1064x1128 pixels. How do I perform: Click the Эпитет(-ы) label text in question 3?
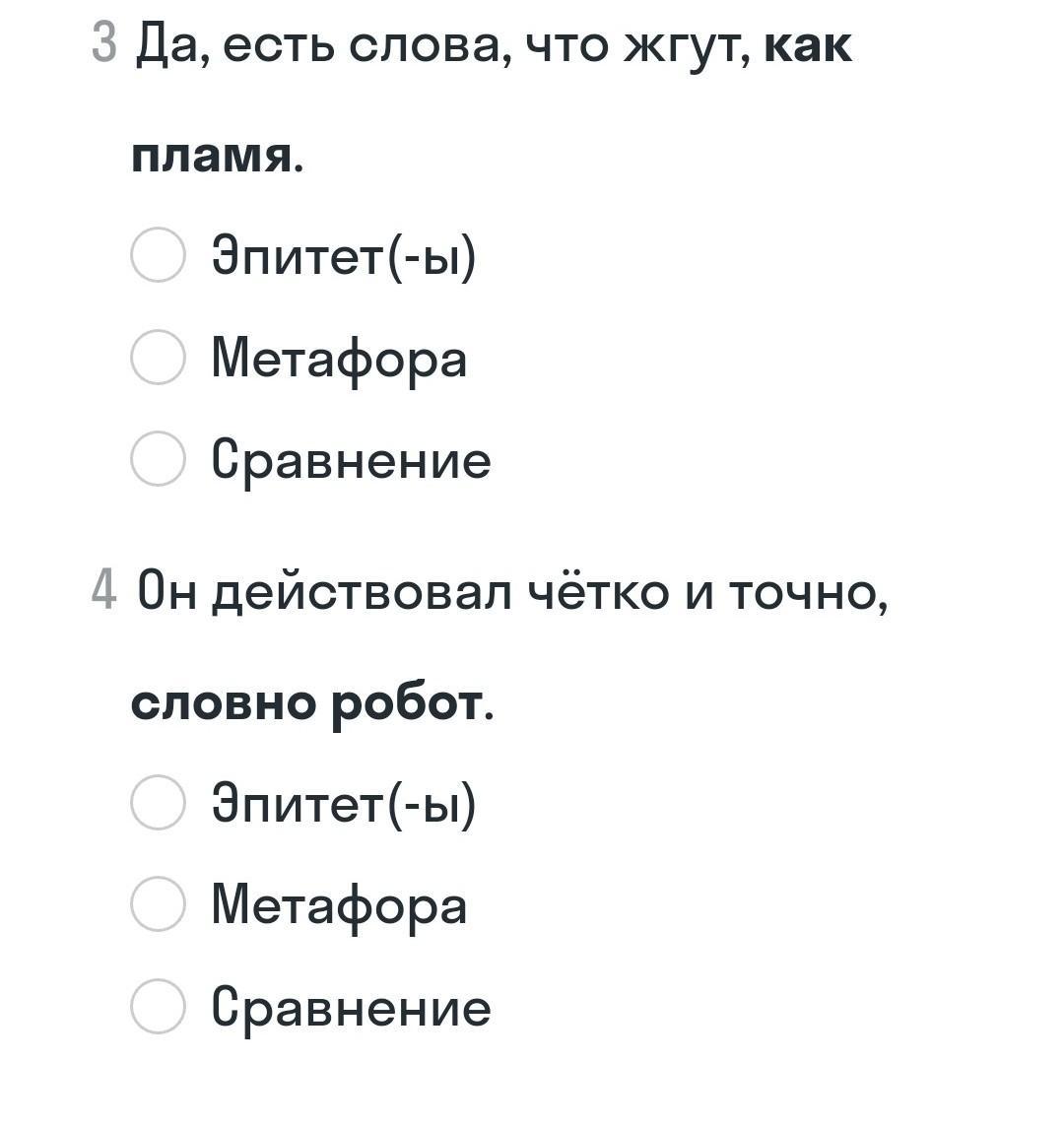pos(344,256)
